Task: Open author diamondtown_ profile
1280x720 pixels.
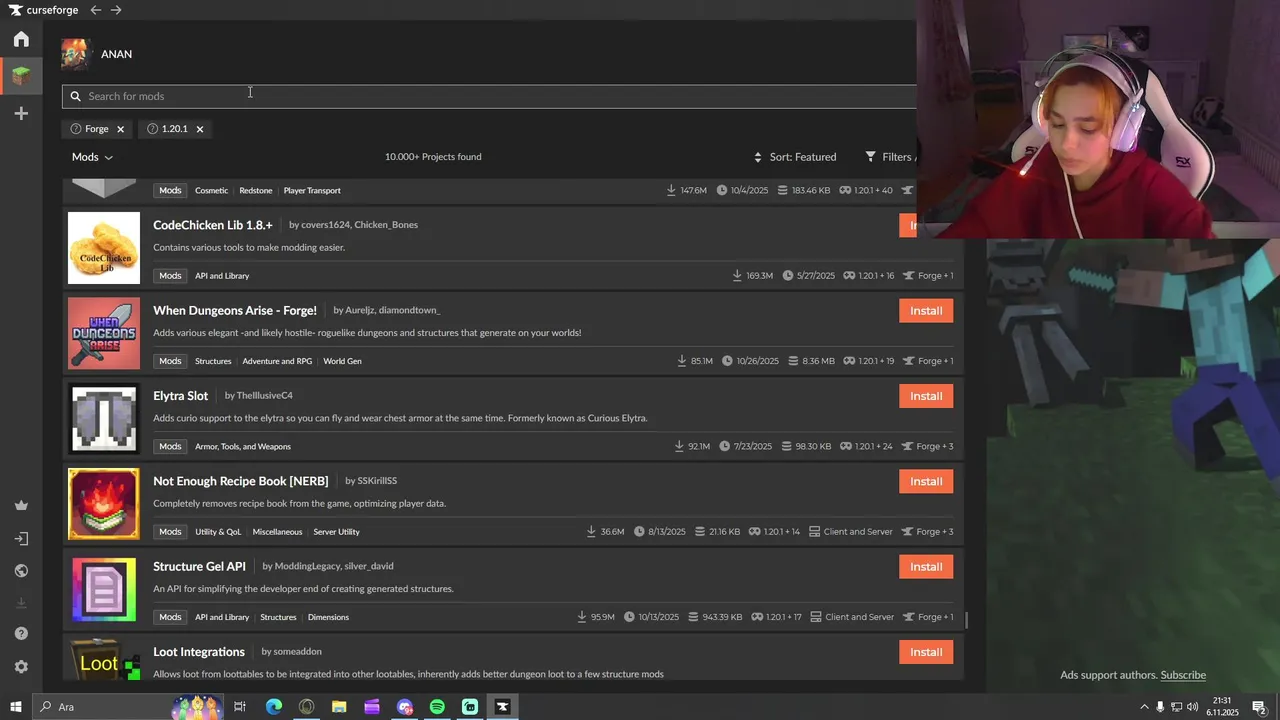Action: click(x=409, y=311)
